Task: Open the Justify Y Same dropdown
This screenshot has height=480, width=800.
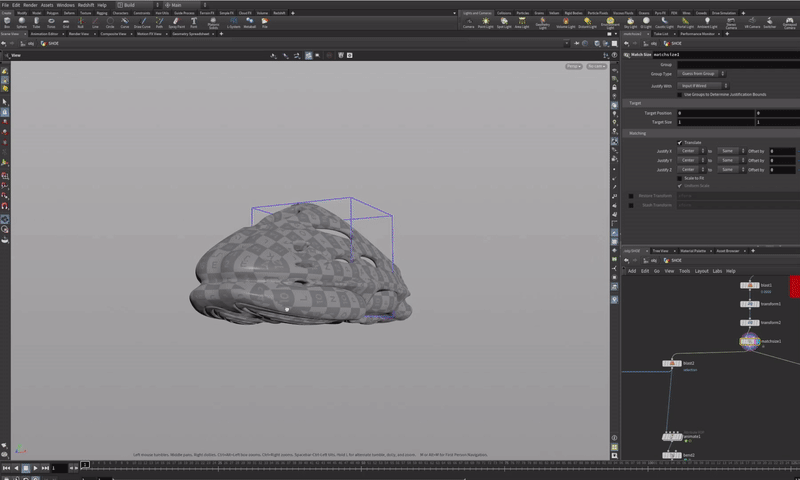Action: (731, 160)
